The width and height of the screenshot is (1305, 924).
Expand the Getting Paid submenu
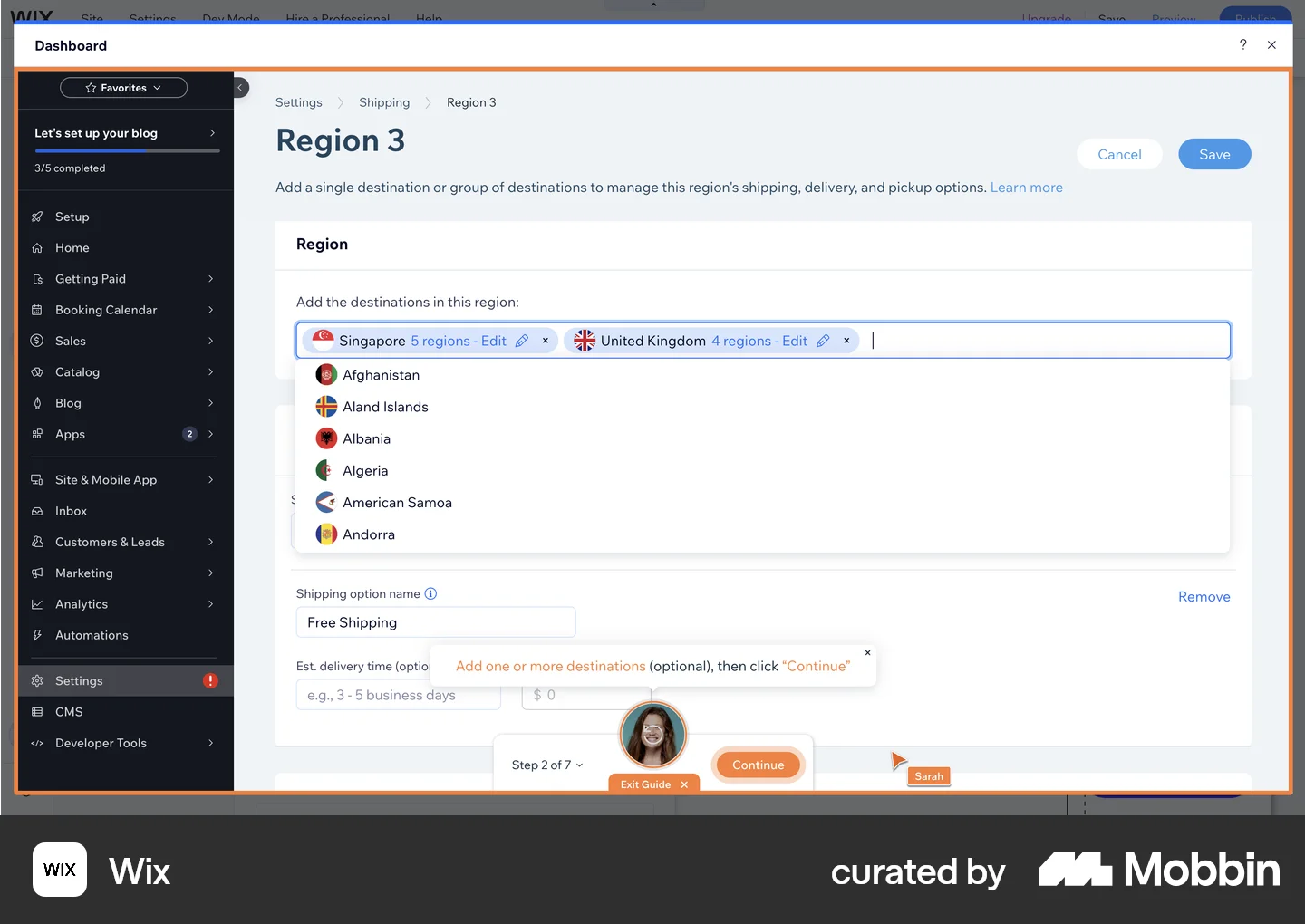[x=211, y=279]
